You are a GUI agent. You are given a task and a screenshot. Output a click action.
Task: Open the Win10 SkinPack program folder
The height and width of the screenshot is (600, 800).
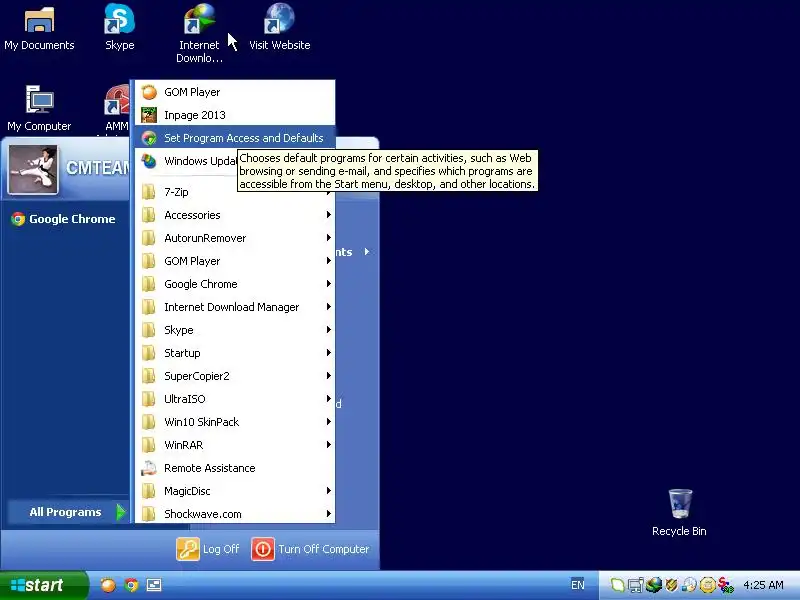tap(235, 422)
